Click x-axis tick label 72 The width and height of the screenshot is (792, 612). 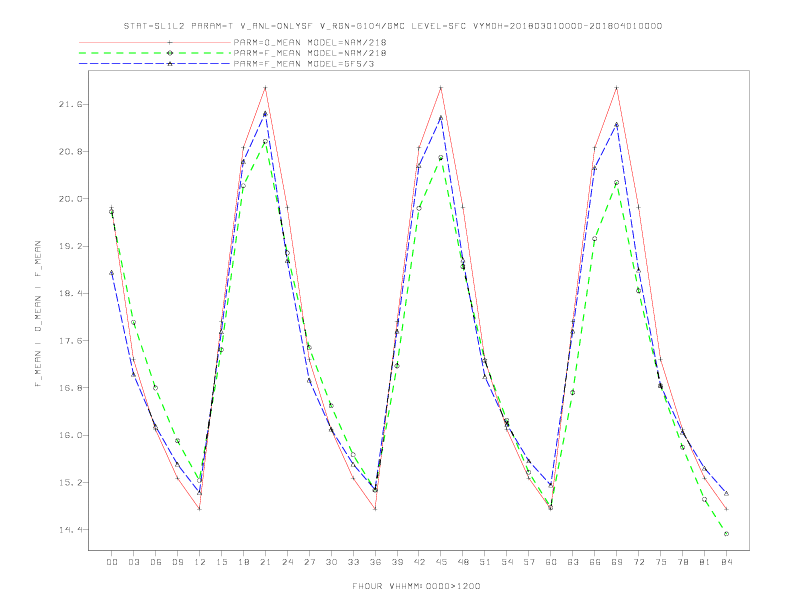tap(638, 562)
